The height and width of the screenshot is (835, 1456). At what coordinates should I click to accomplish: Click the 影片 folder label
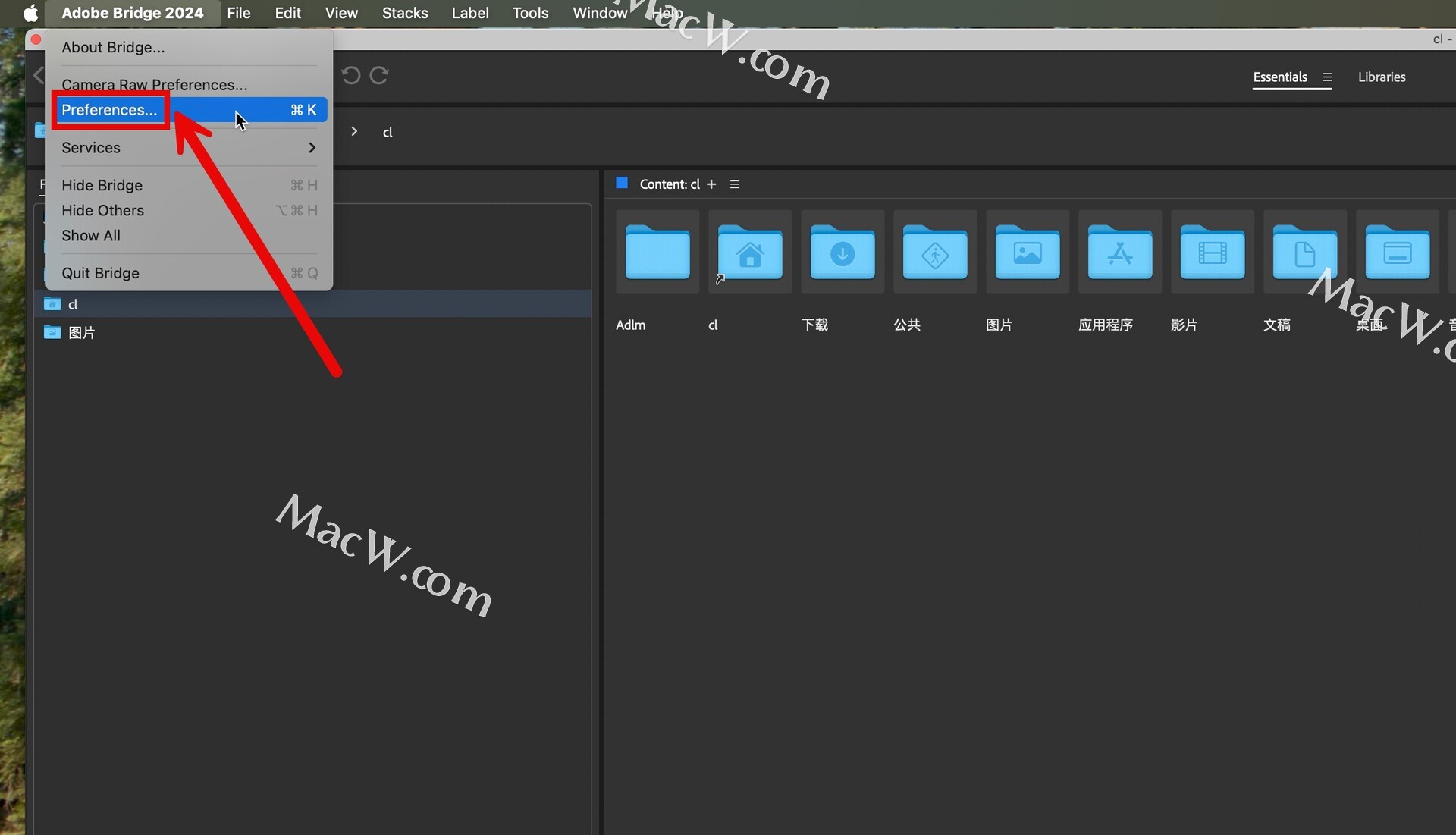point(1185,325)
